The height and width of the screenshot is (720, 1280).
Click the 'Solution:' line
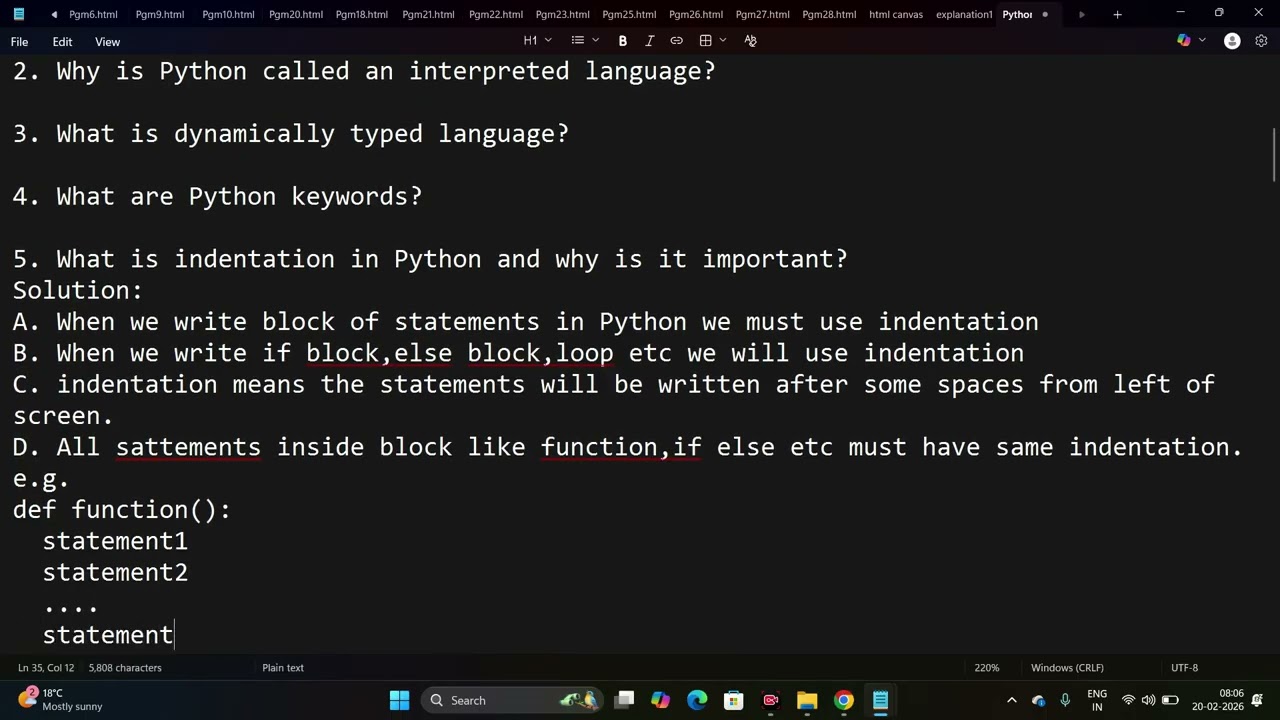tap(78, 290)
